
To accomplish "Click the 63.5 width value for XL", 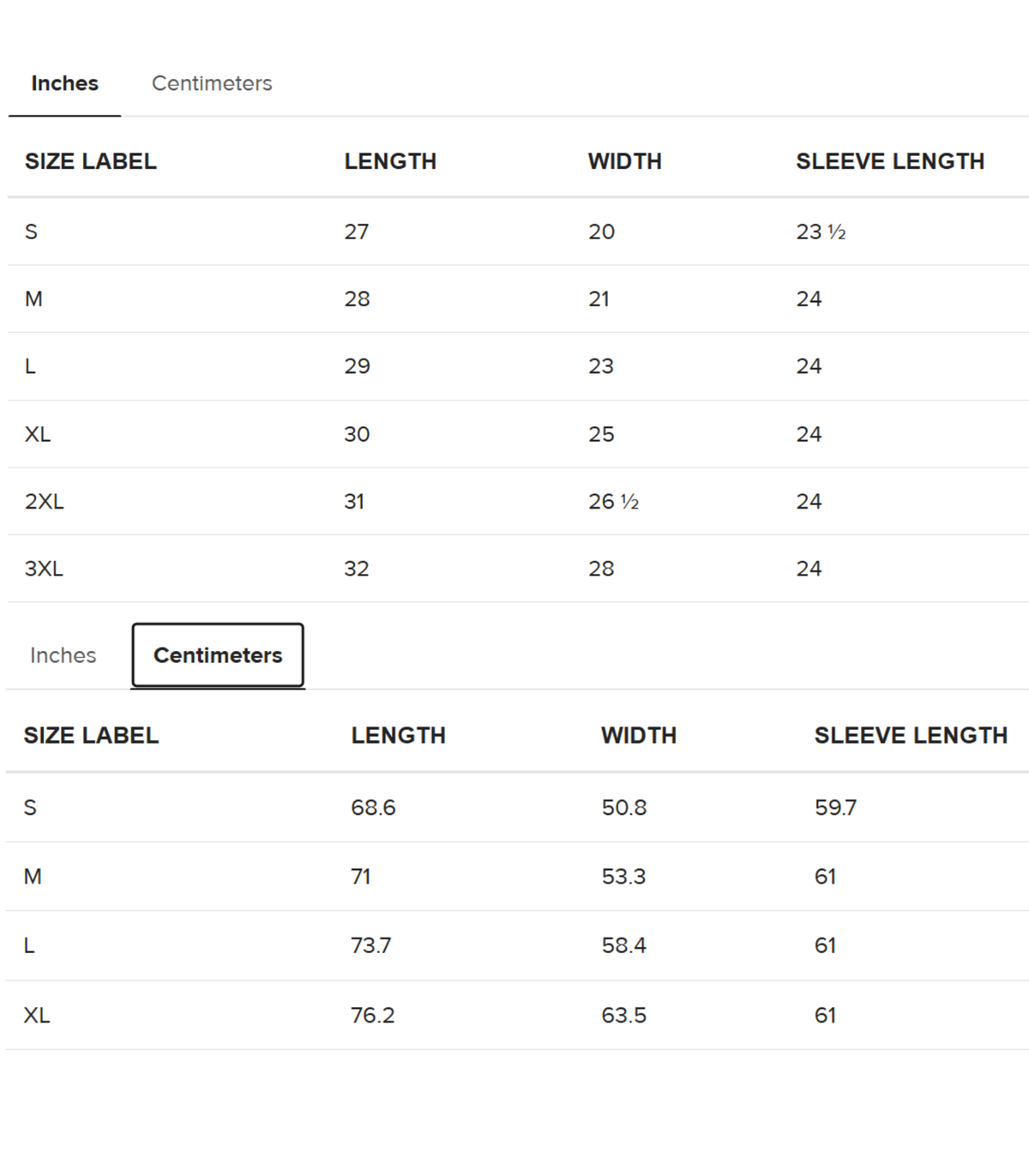I will (x=623, y=1016).
